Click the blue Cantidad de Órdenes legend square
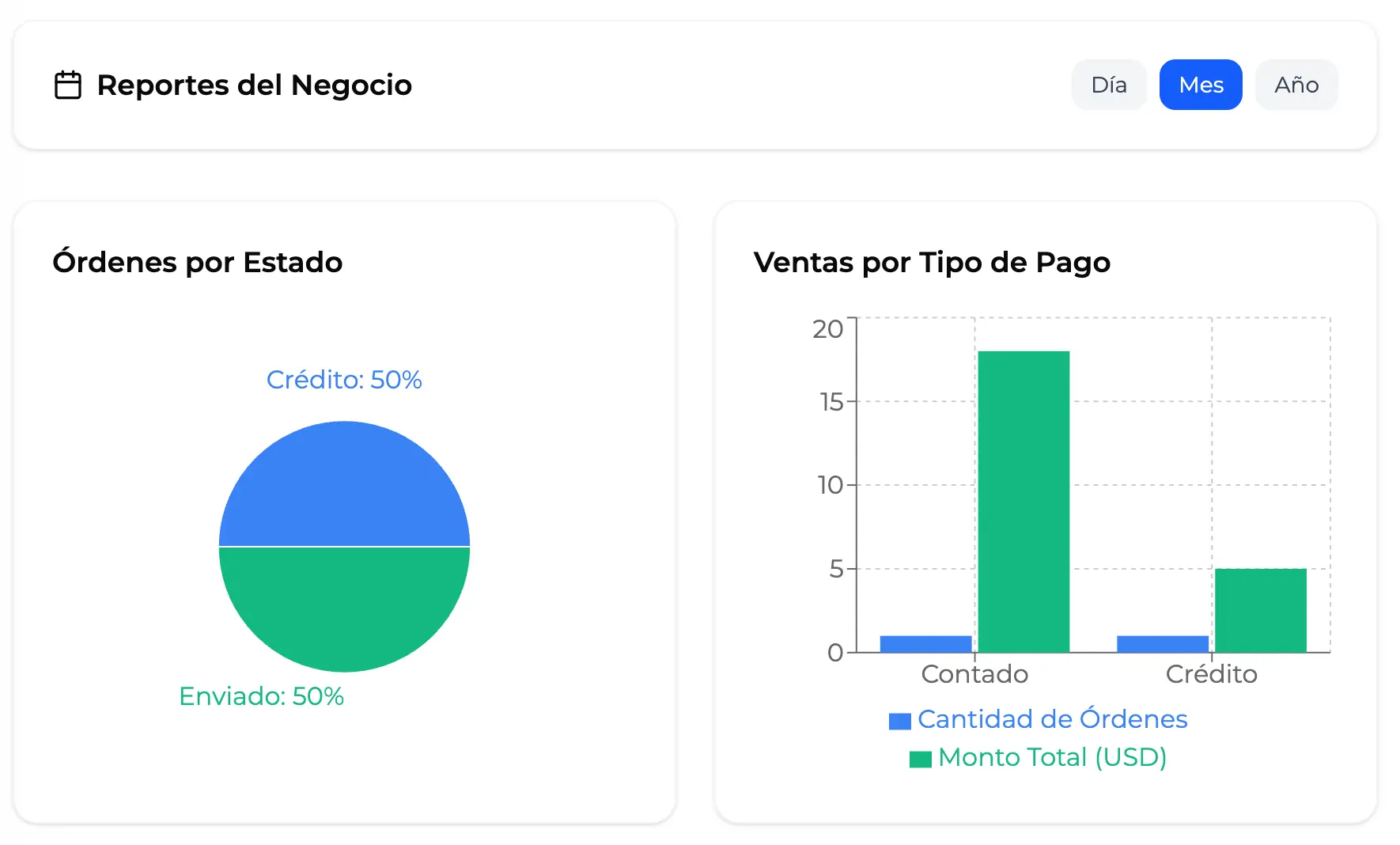Image resolution: width=1400 pixels, height=845 pixels. pos(899,721)
